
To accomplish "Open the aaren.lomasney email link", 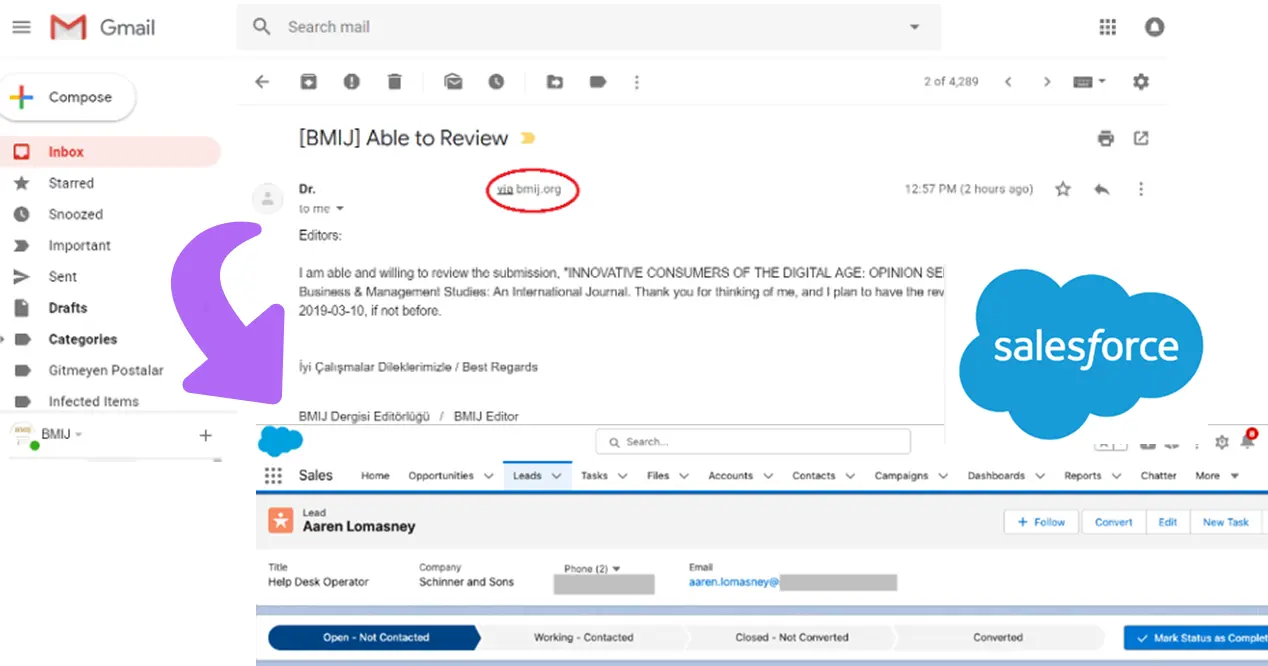I will 734,582.
